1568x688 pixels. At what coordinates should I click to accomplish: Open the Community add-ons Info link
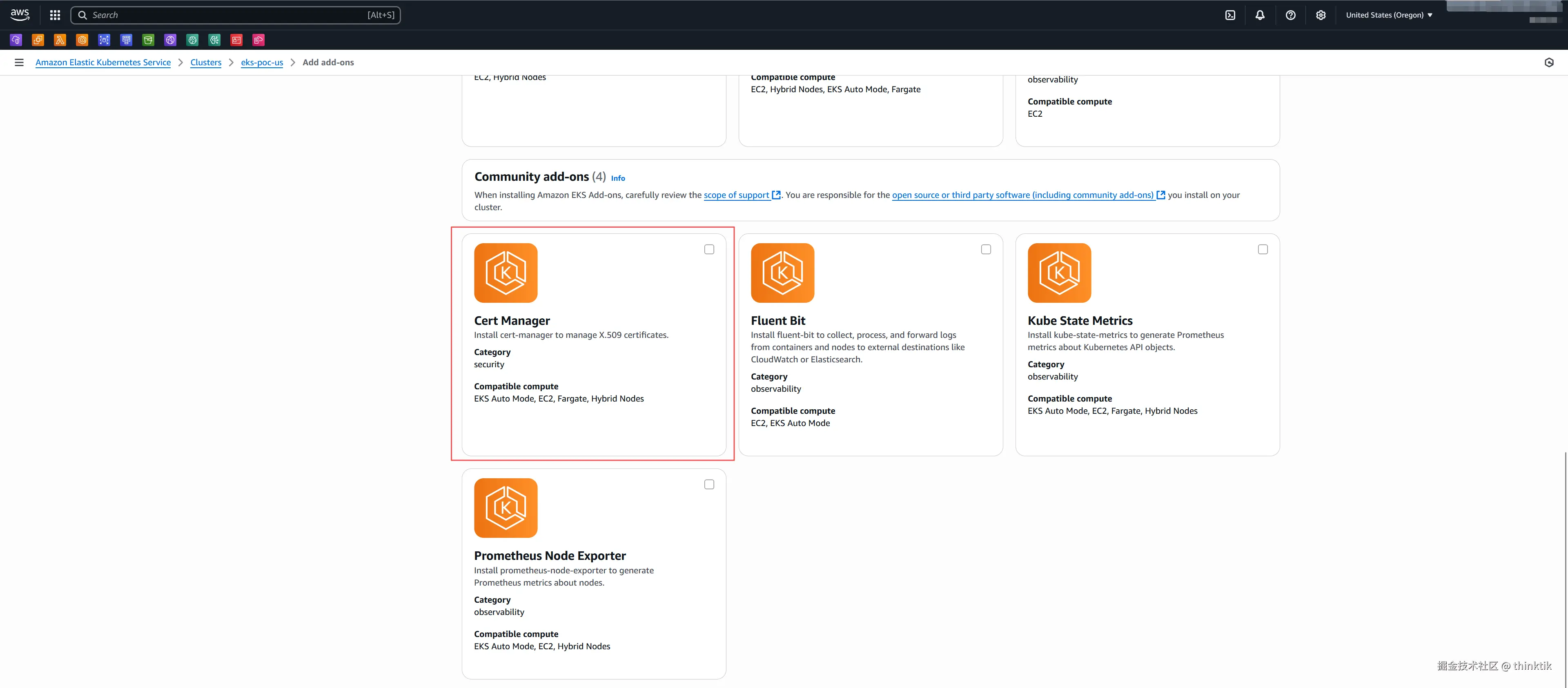click(618, 178)
